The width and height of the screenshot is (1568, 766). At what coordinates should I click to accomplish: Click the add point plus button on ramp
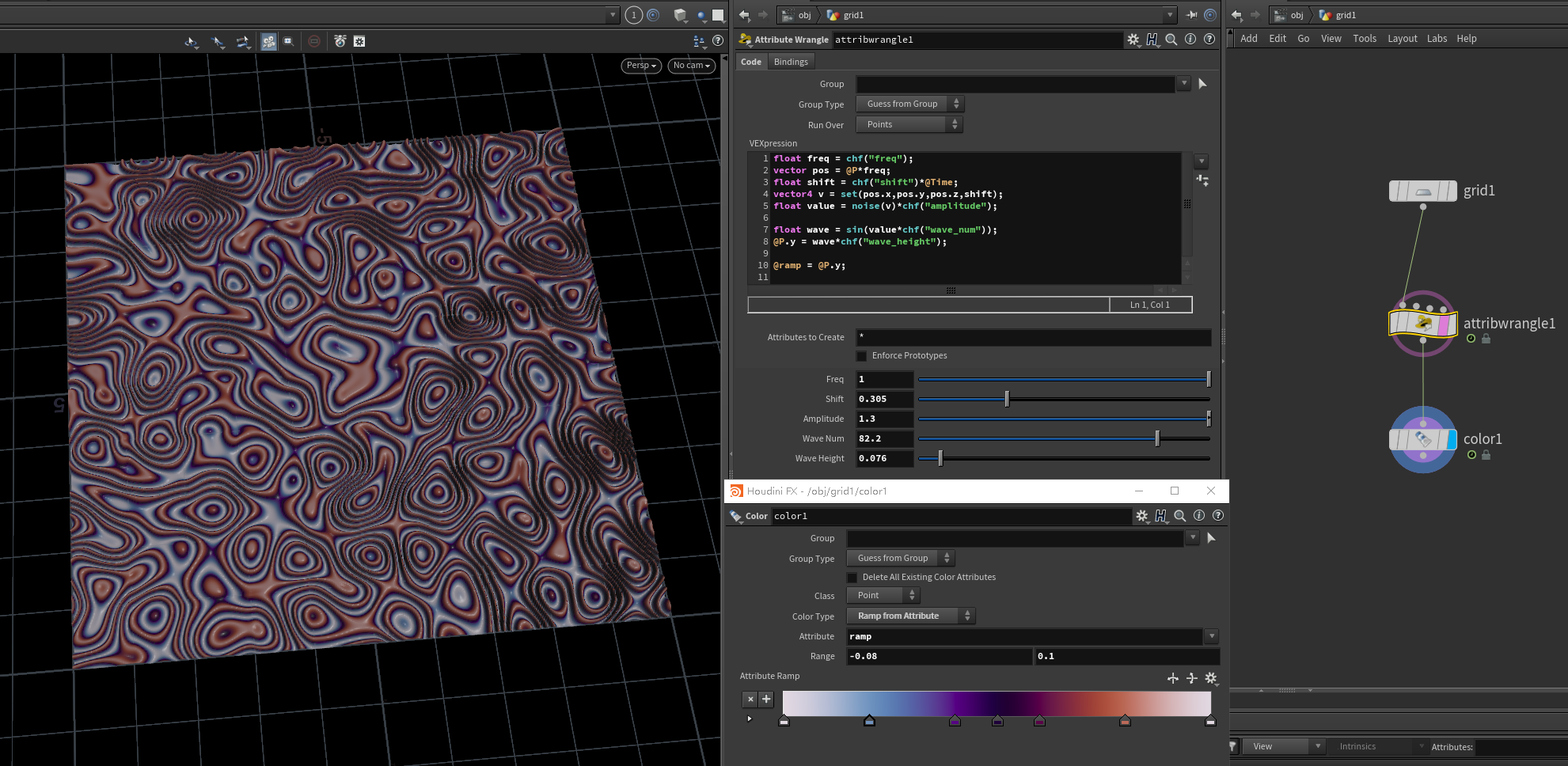(x=766, y=699)
